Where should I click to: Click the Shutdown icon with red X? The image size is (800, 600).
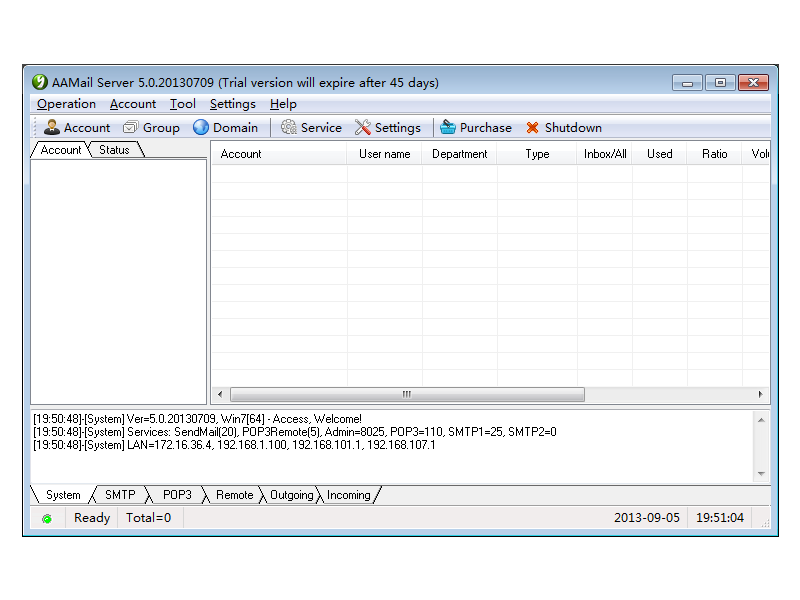(563, 127)
